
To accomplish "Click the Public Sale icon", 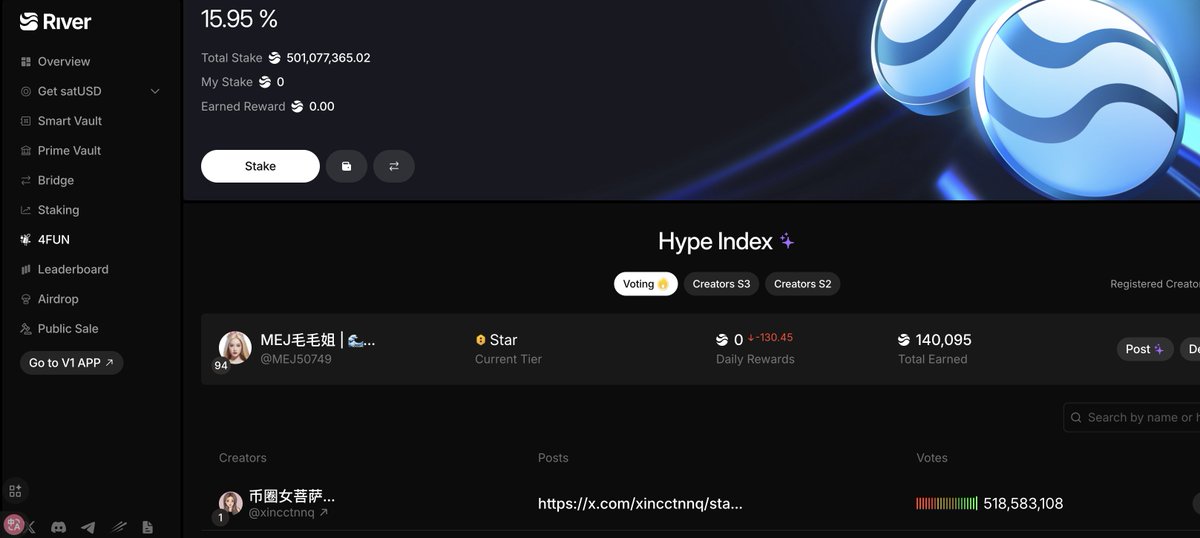I will (26, 329).
